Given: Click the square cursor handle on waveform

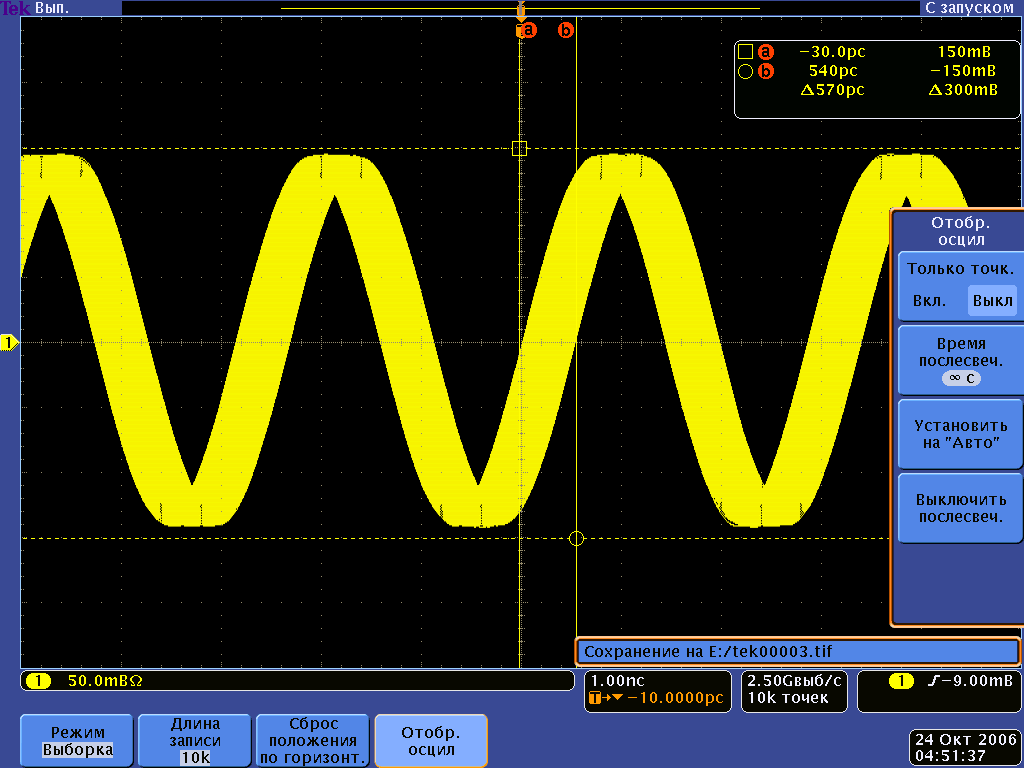Looking at the screenshot, I should tap(519, 148).
